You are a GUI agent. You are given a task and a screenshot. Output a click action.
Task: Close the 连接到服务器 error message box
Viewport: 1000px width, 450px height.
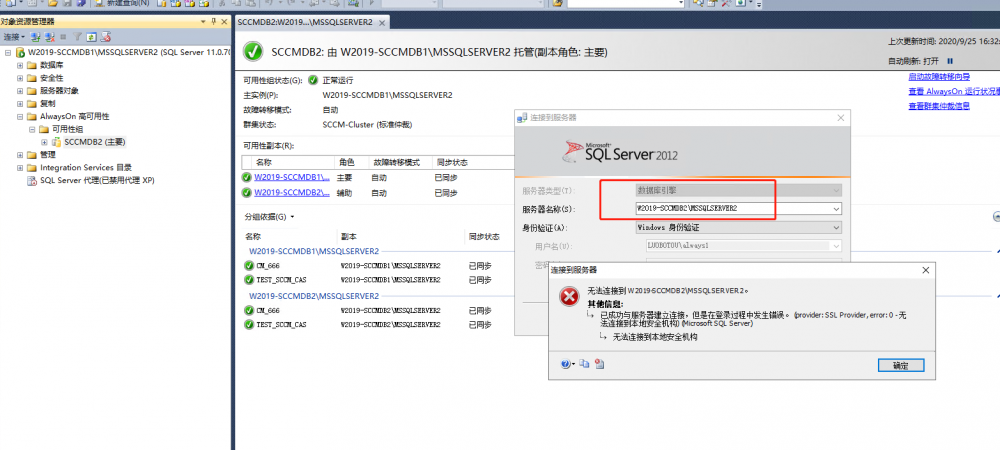tap(926, 270)
